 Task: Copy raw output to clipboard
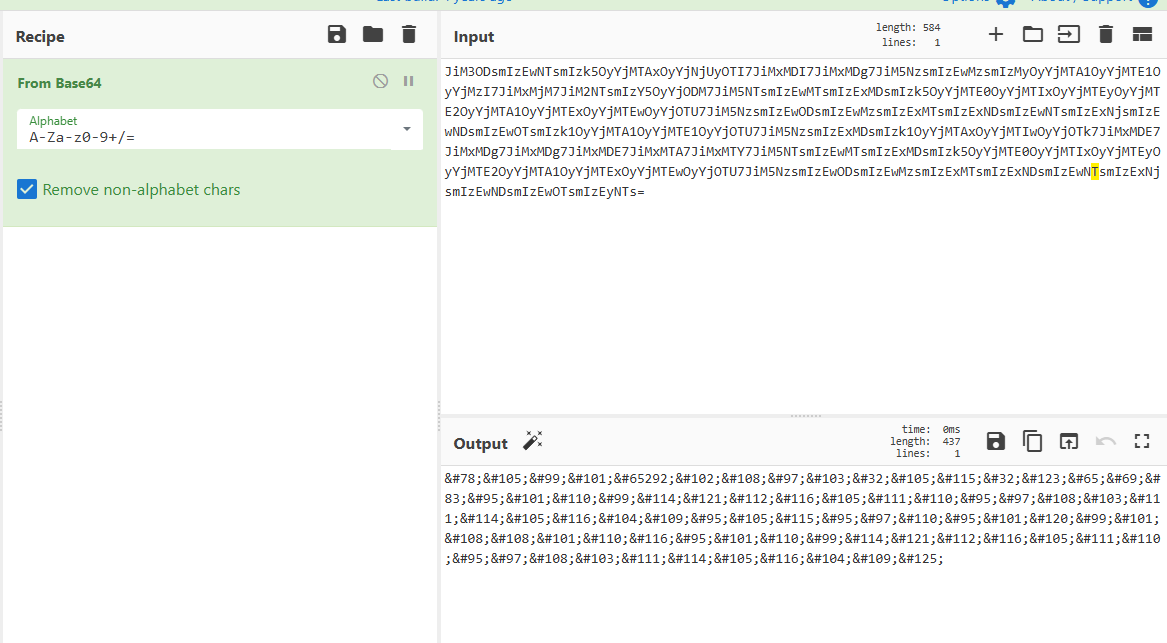[x=1032, y=441]
